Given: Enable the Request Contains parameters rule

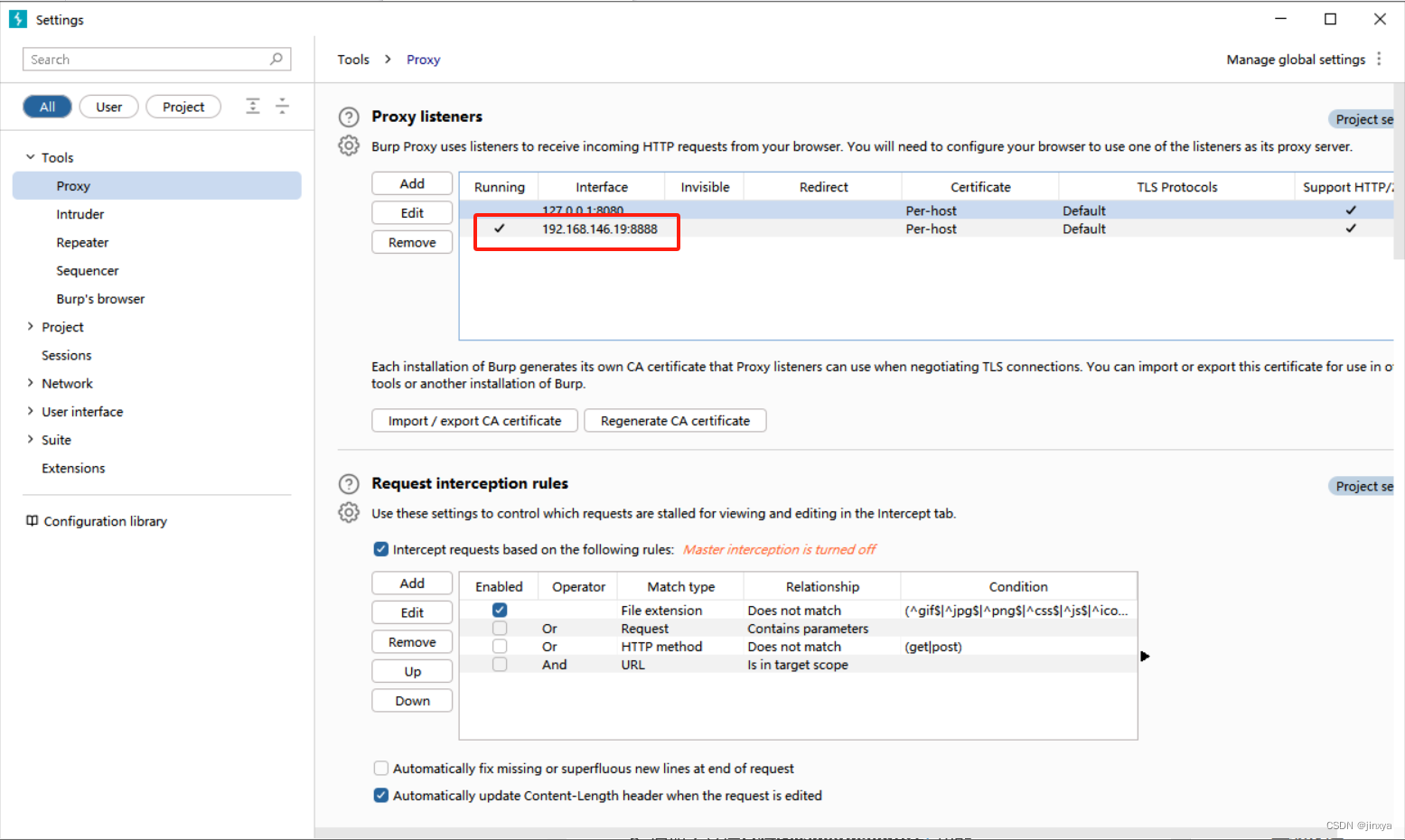Looking at the screenshot, I should coord(500,629).
